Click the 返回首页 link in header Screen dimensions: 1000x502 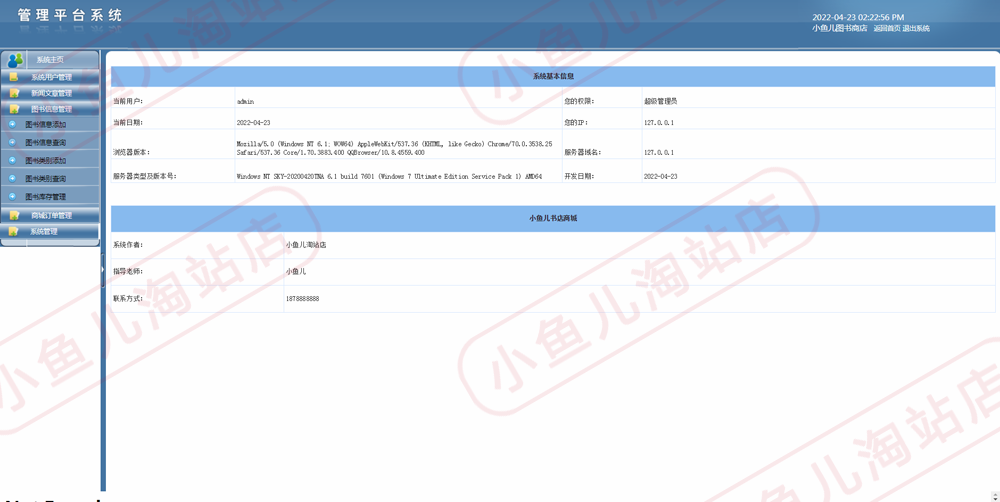[x=887, y=28]
